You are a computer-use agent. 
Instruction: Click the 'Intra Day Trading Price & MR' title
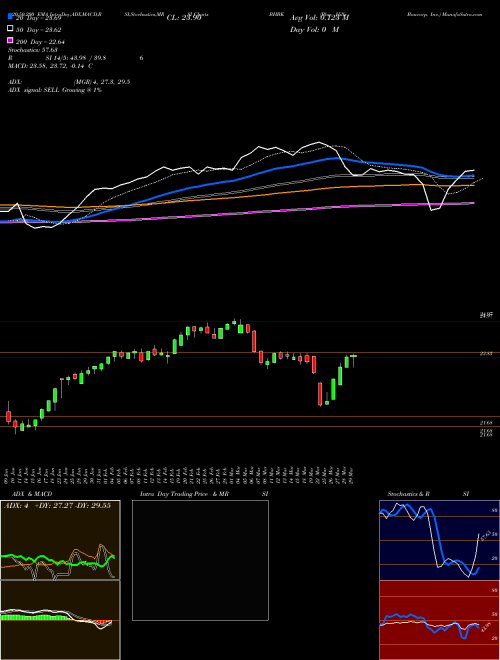184,494
